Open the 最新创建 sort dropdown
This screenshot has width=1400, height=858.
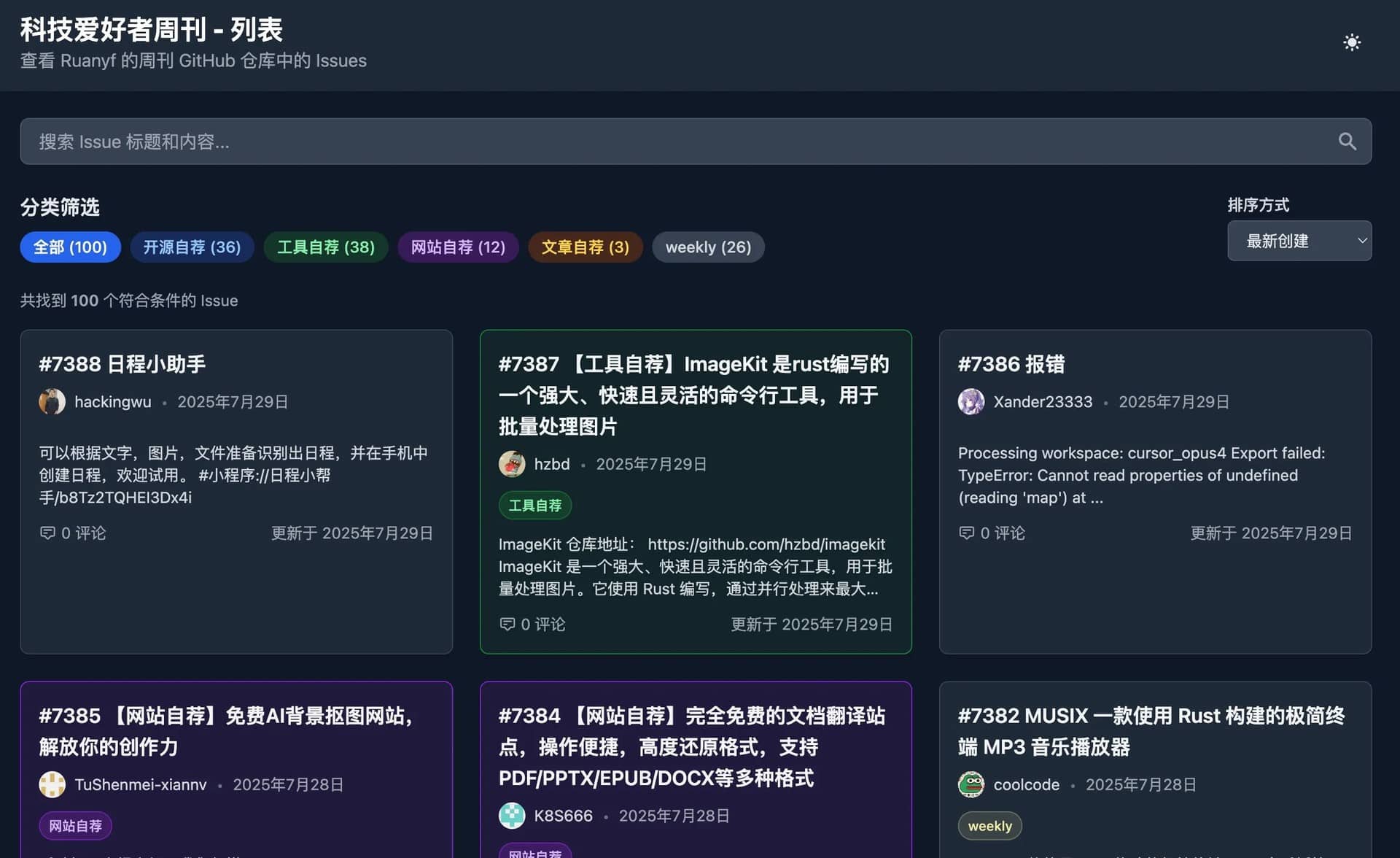pos(1299,241)
